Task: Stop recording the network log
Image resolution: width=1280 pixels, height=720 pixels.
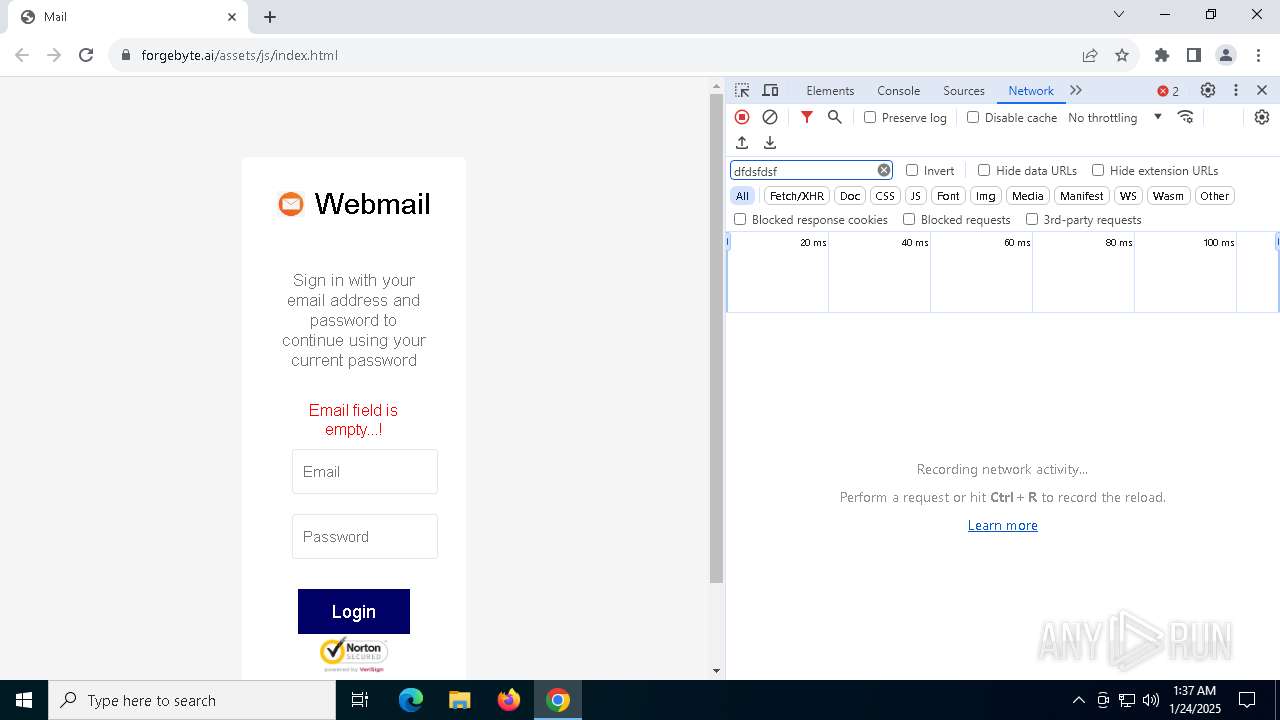Action: [742, 117]
